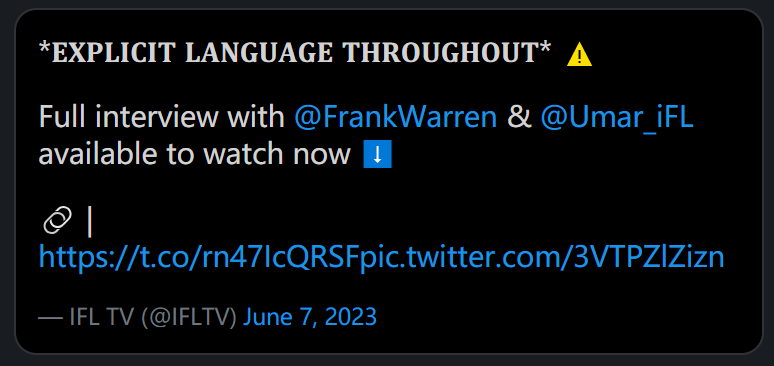Click the yellow warning triangle emoji

click(579, 54)
